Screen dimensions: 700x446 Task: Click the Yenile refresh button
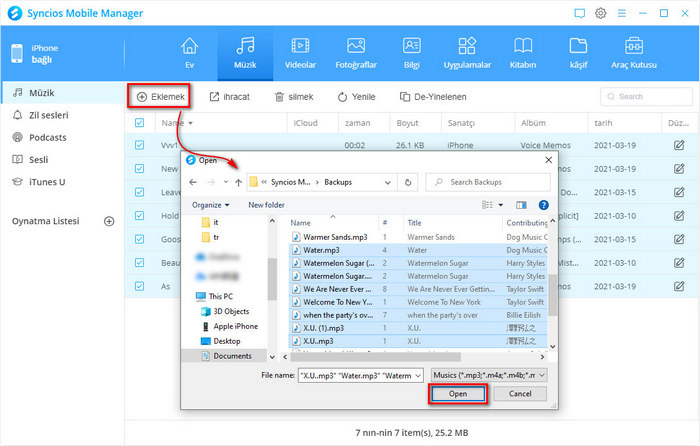pos(356,96)
